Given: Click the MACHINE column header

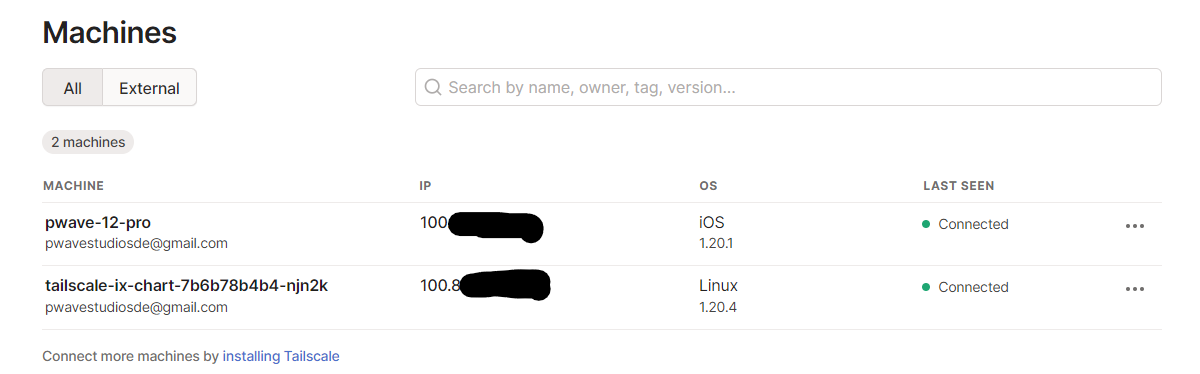Looking at the screenshot, I should 73,186.
